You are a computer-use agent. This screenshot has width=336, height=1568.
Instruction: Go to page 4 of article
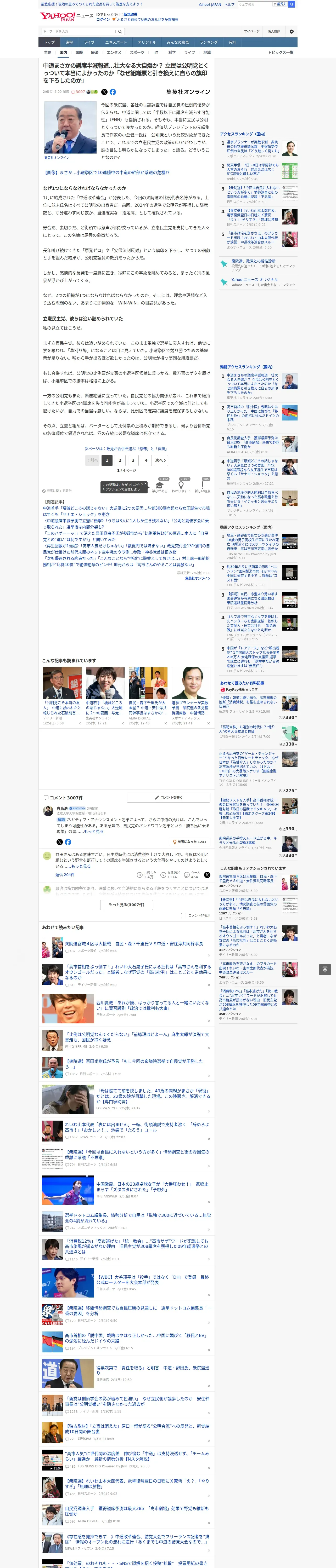[x=146, y=460]
